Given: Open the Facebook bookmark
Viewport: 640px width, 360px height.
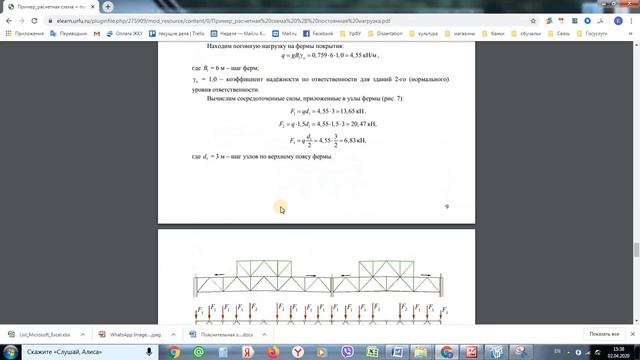Looking at the screenshot, I should pyautogui.click(x=318, y=33).
